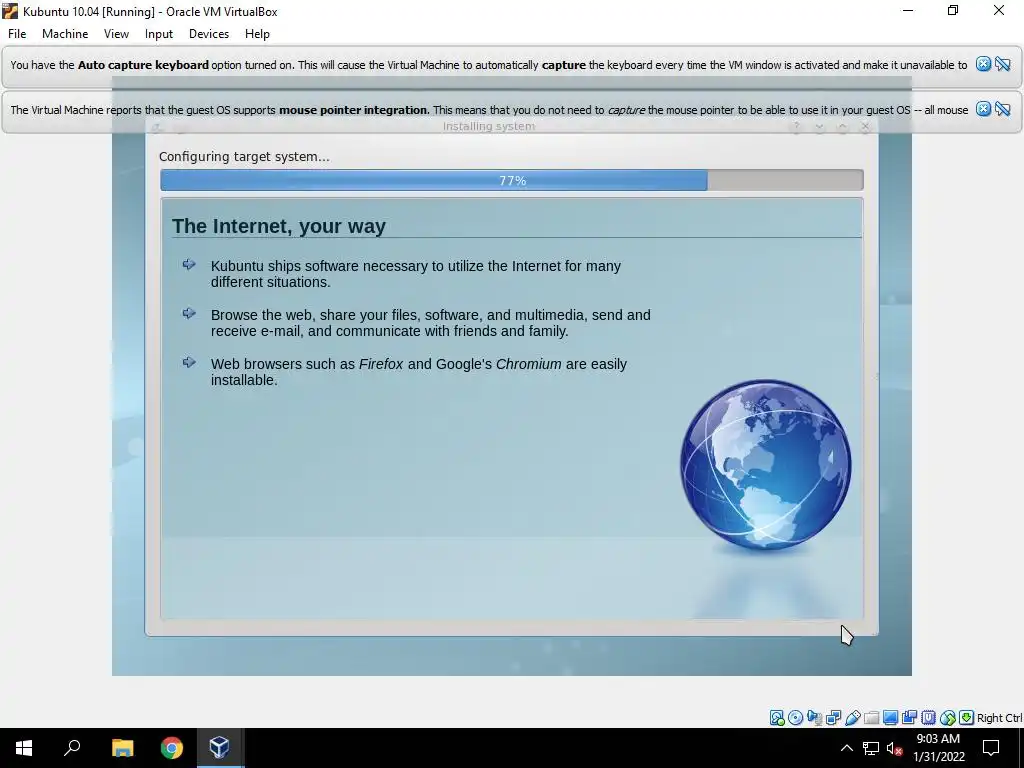Click the bullet arrow beside 'Browse the web'
1024x768 pixels.
point(189,313)
